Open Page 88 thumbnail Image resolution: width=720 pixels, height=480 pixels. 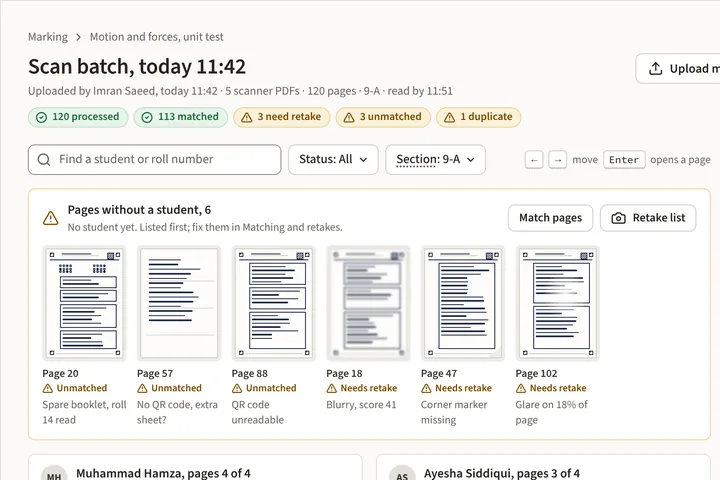coord(273,303)
